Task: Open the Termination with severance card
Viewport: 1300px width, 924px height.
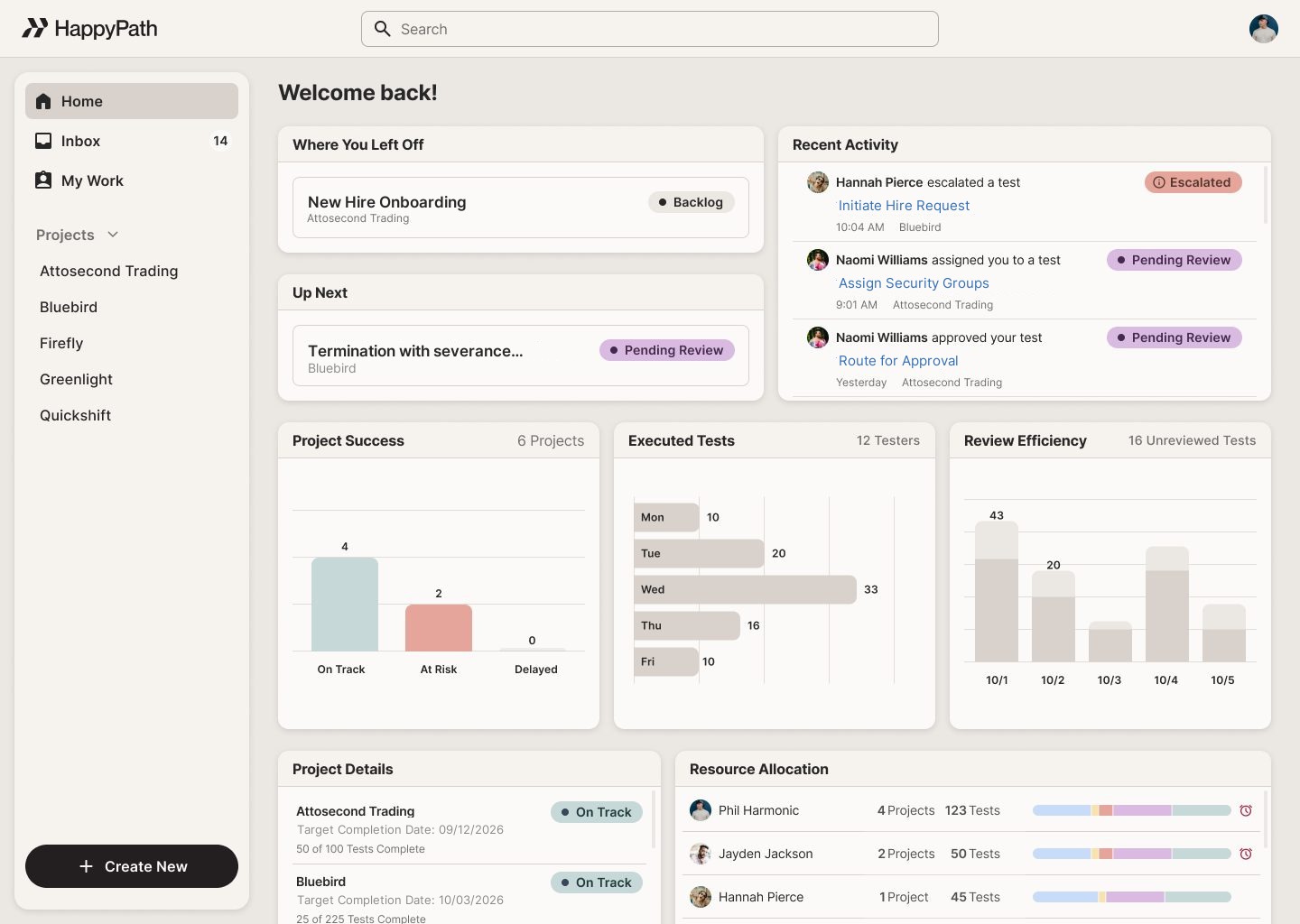Action: [521, 356]
